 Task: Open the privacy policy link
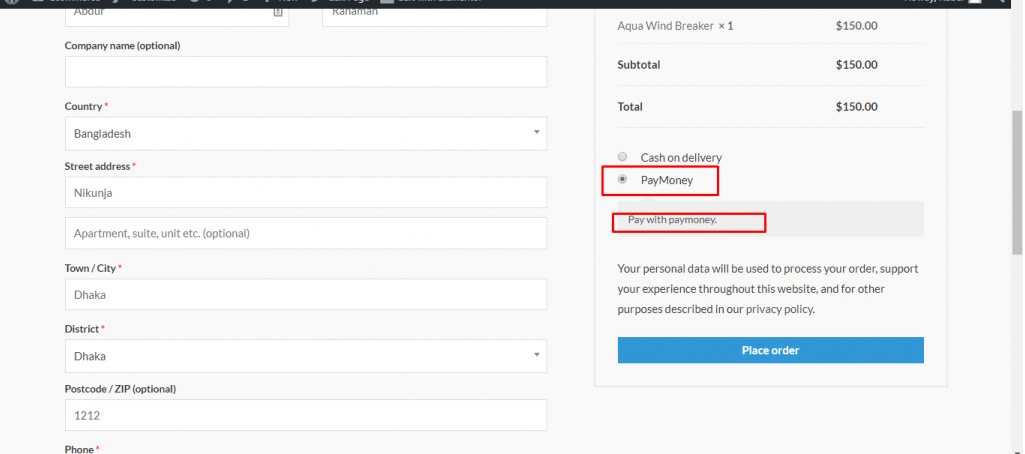tap(779, 310)
